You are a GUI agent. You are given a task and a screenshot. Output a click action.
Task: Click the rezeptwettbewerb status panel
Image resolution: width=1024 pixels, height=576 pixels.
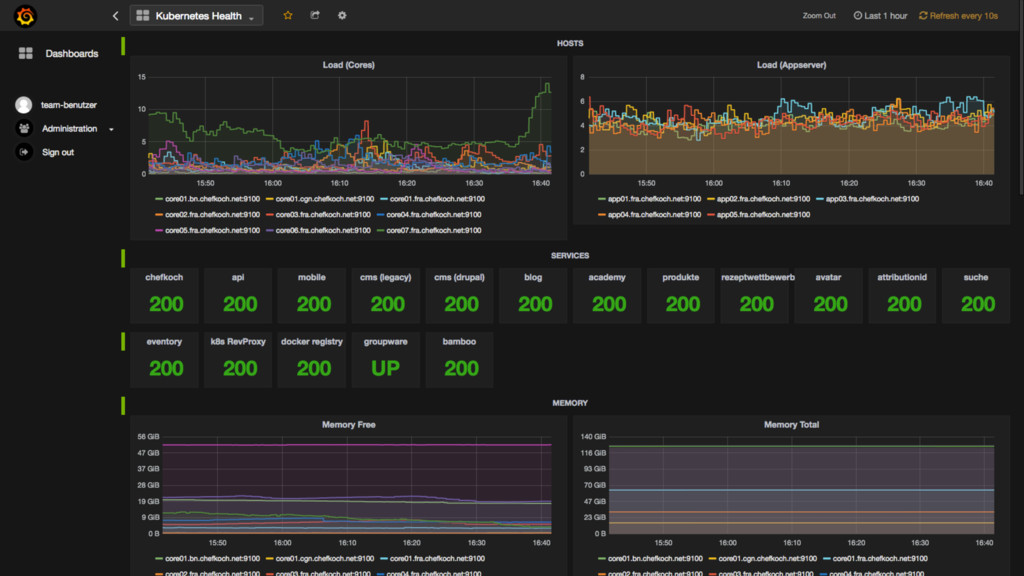point(754,295)
